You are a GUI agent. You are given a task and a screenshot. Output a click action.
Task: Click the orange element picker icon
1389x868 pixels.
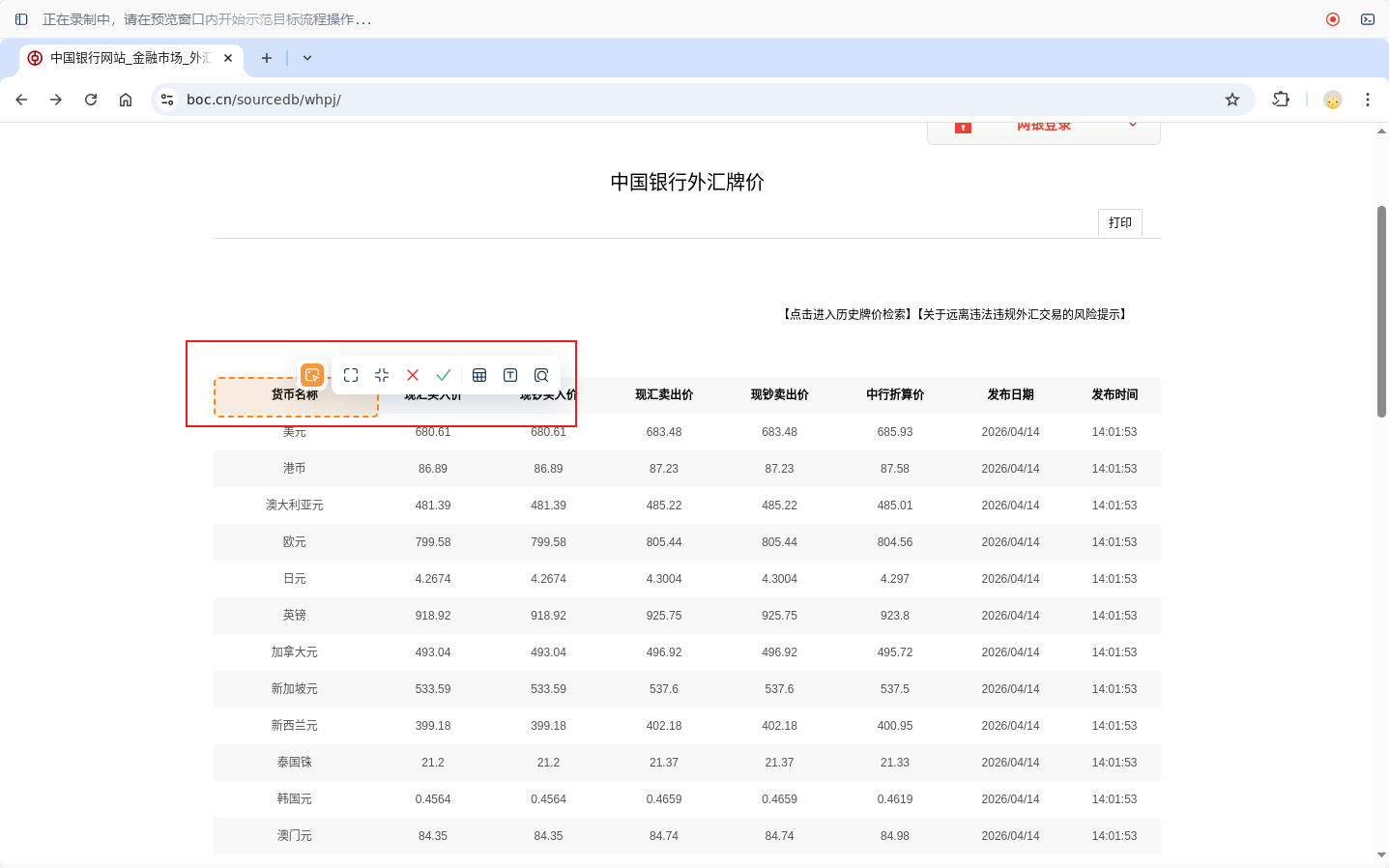[x=312, y=375]
